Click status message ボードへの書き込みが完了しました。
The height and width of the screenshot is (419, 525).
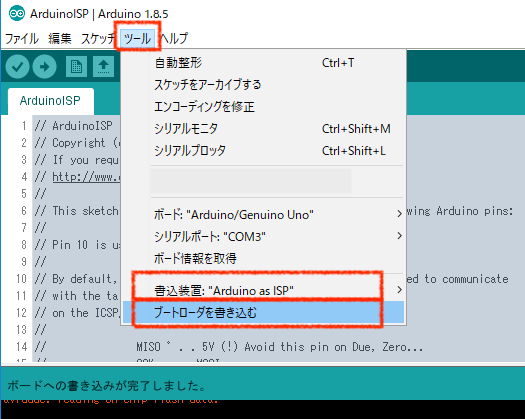click(106, 386)
